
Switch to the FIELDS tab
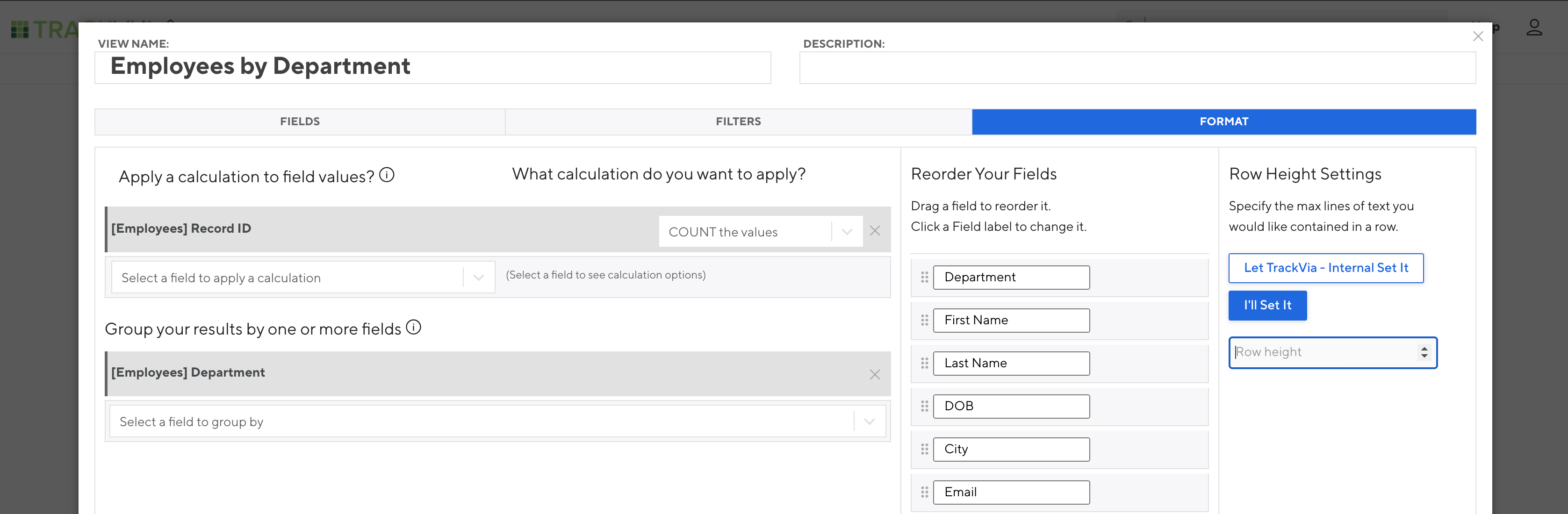pyautogui.click(x=300, y=121)
